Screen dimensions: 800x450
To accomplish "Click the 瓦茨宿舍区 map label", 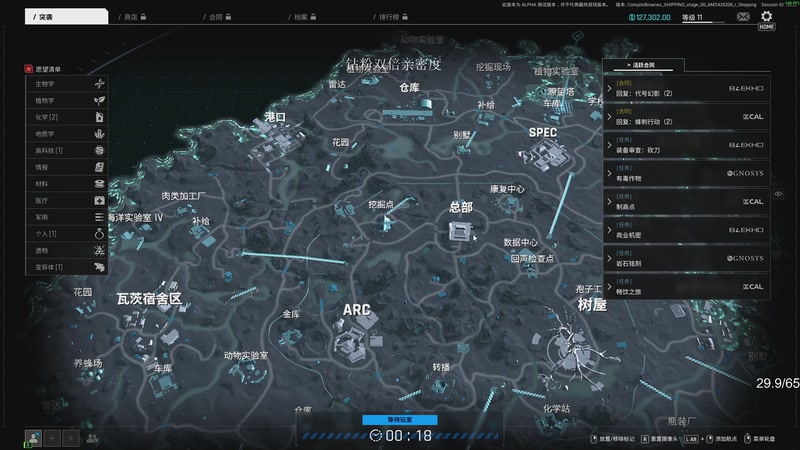I will [149, 298].
